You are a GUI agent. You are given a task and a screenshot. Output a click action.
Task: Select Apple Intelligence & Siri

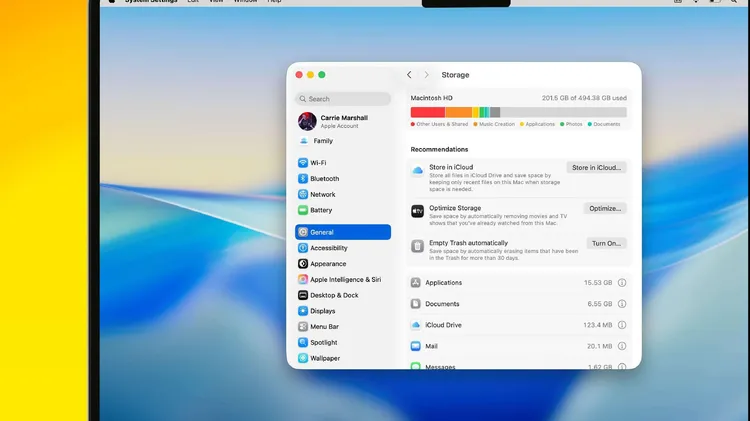click(344, 280)
